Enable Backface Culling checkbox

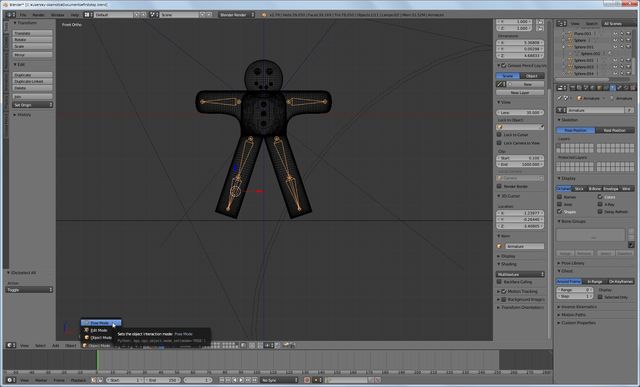click(499, 282)
